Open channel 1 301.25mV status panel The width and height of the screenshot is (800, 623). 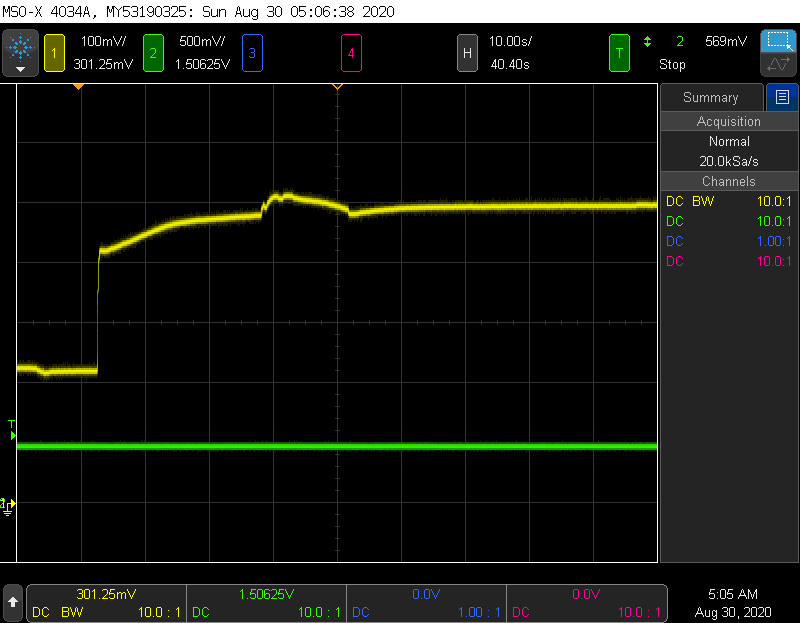coord(106,603)
